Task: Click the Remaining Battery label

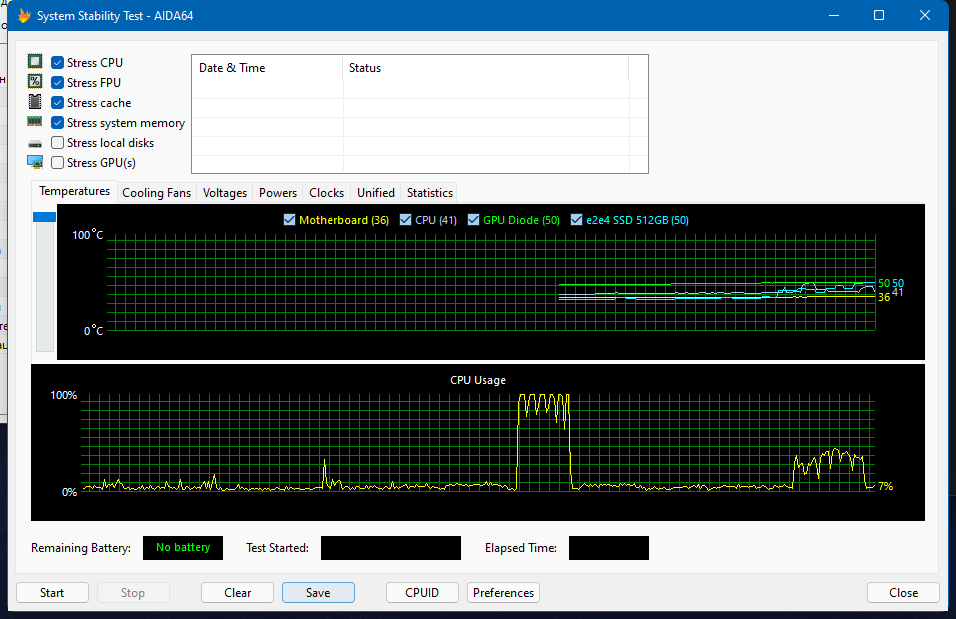Action: (81, 548)
